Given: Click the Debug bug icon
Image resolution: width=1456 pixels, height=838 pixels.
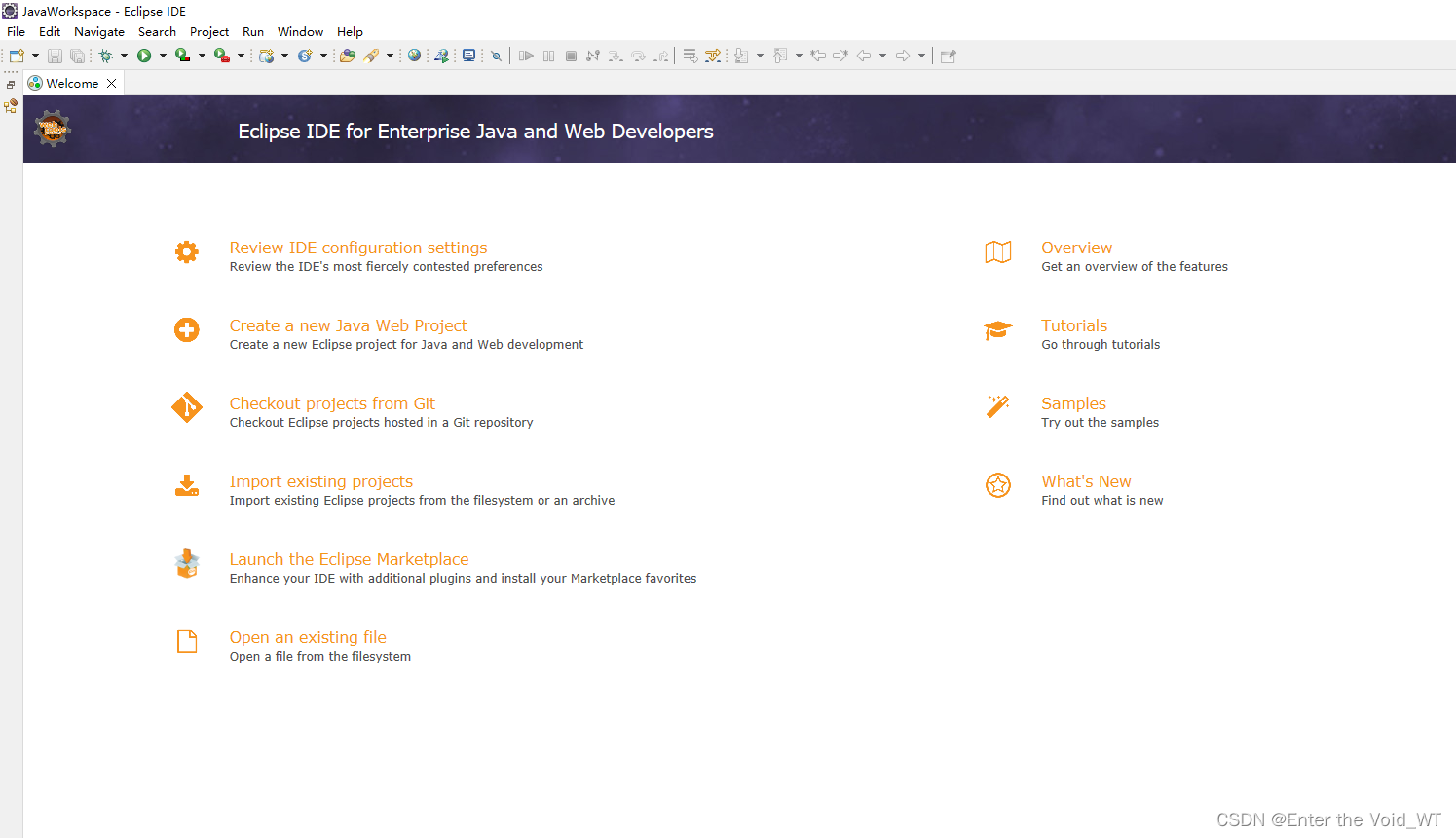Looking at the screenshot, I should 105,56.
